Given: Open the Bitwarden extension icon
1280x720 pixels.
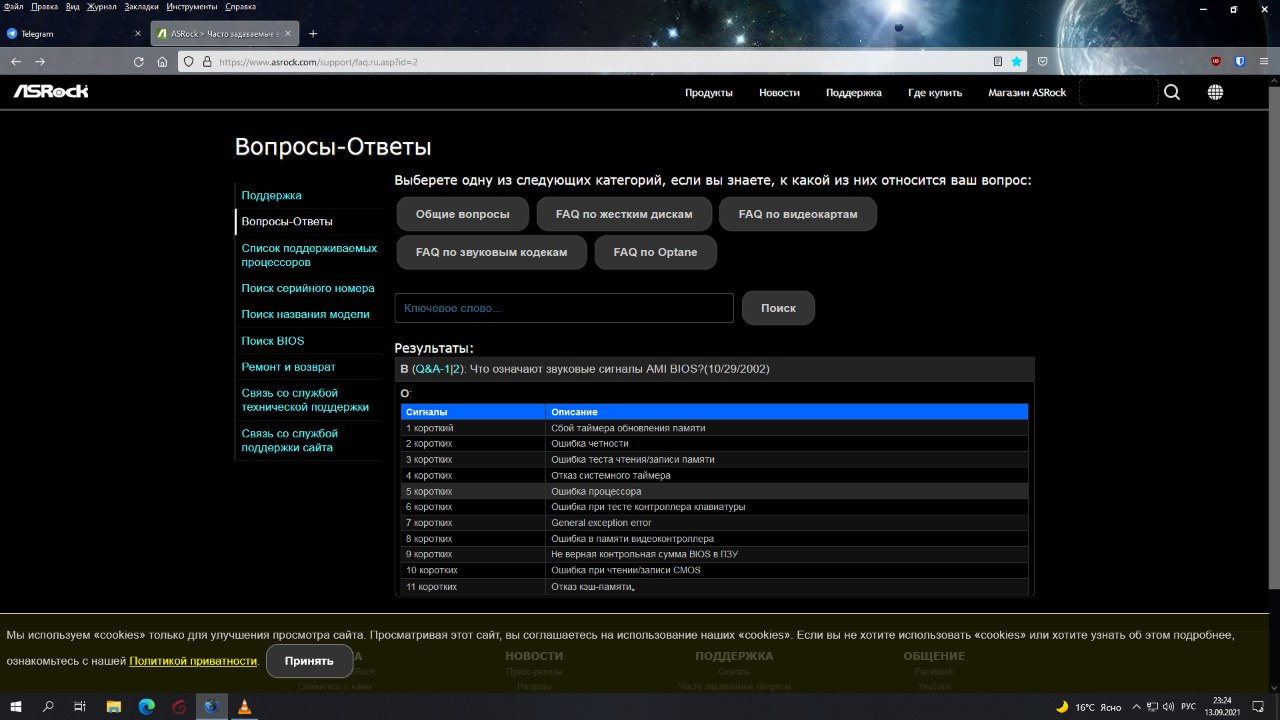Looking at the screenshot, I should [1240, 61].
